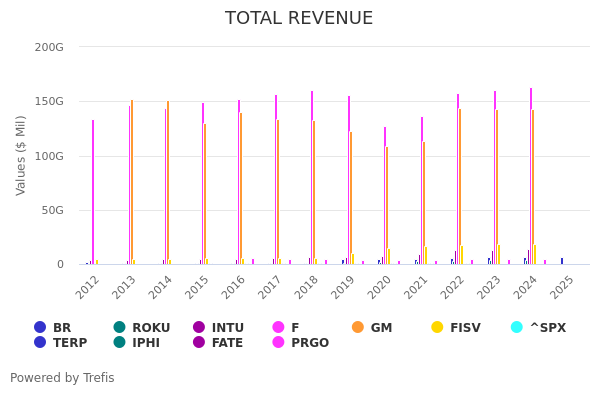Hide the FATE series via its label
600x400 pixels.
coord(228,343)
